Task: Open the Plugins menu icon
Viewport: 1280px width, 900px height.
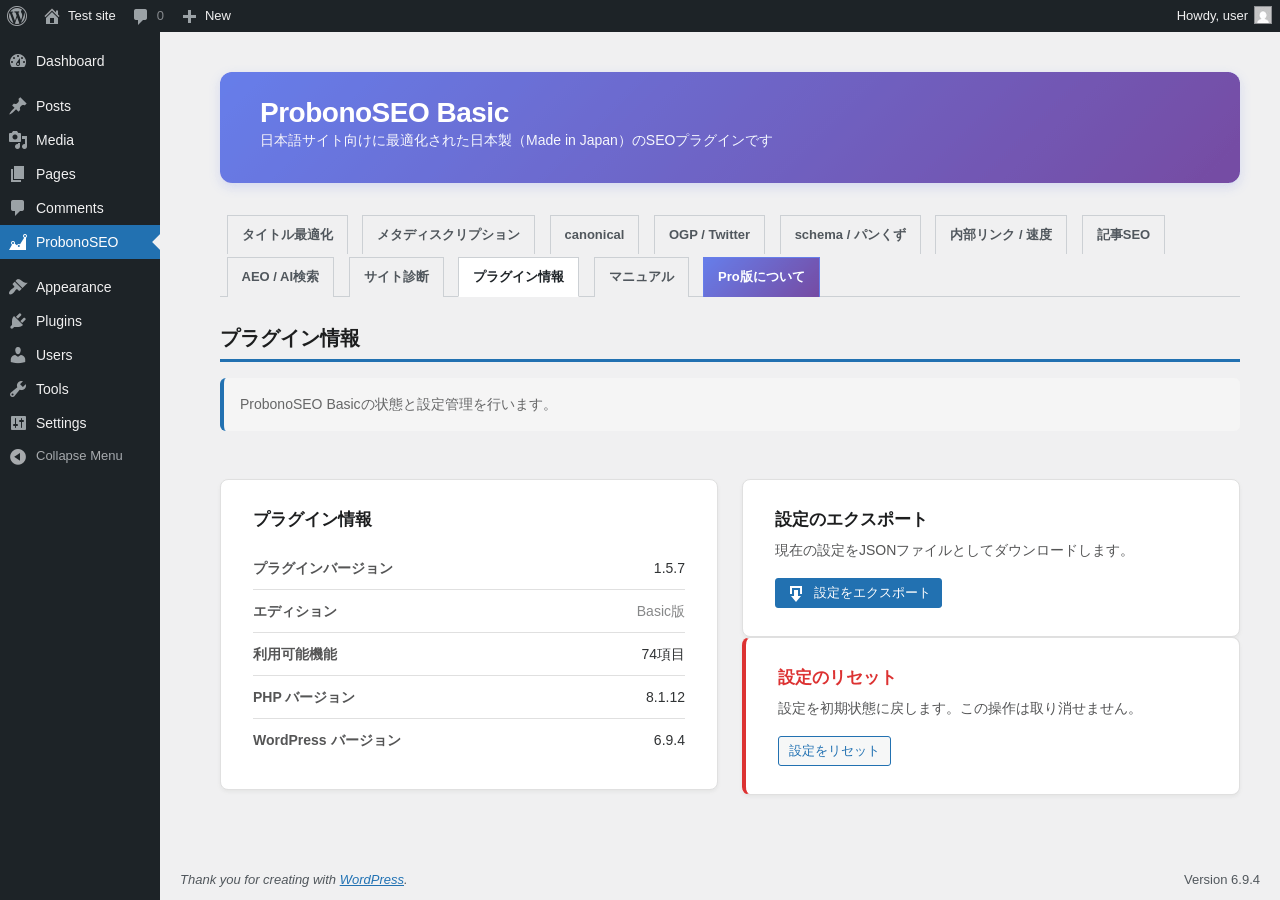Action: point(18,321)
